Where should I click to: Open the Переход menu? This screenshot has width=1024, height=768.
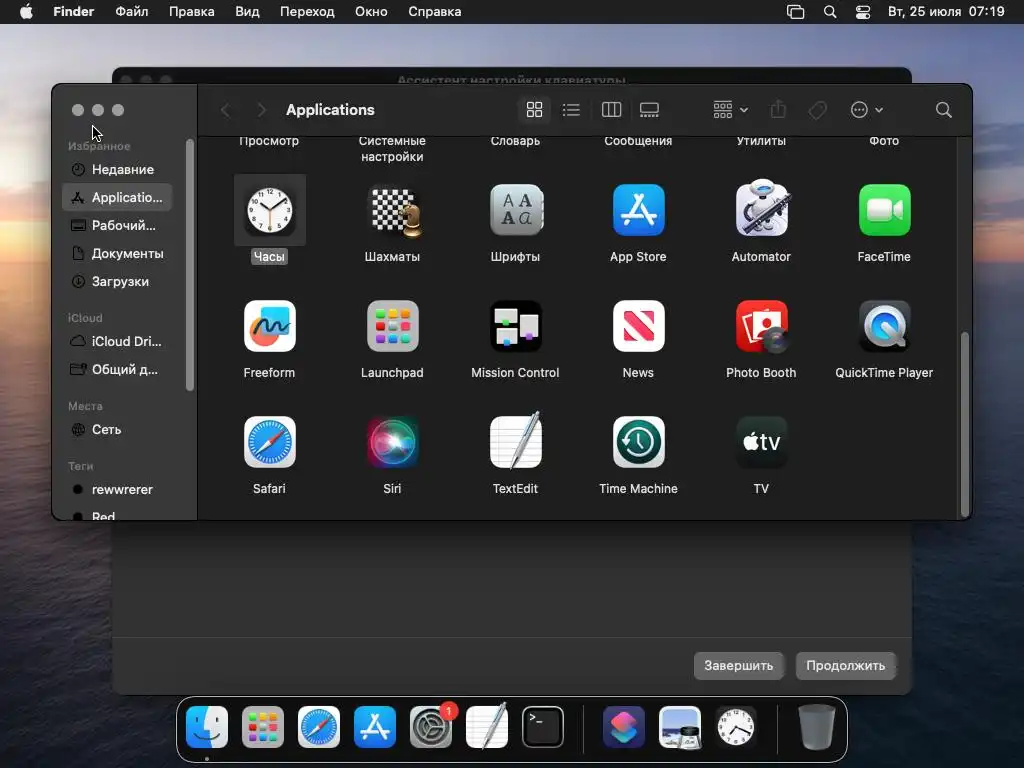coord(307,12)
